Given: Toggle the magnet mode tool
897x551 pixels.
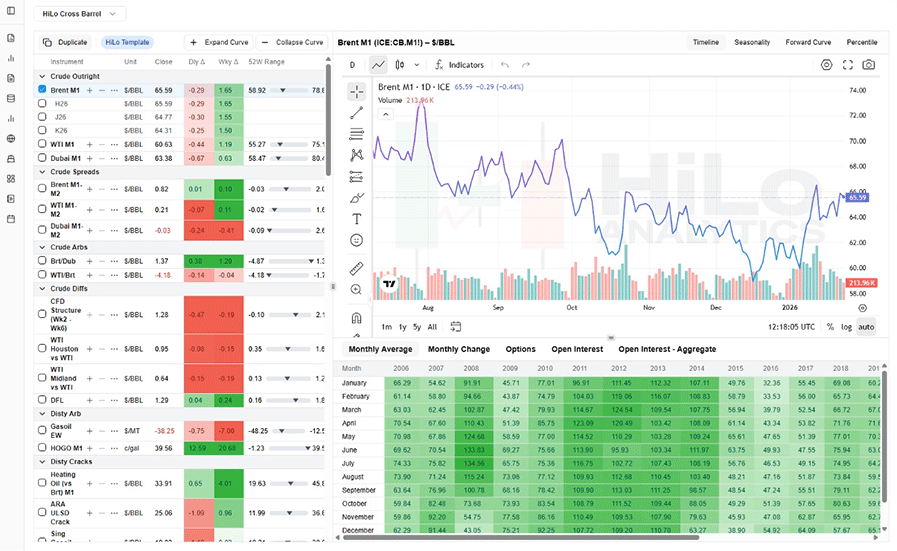Looking at the screenshot, I should (x=356, y=318).
